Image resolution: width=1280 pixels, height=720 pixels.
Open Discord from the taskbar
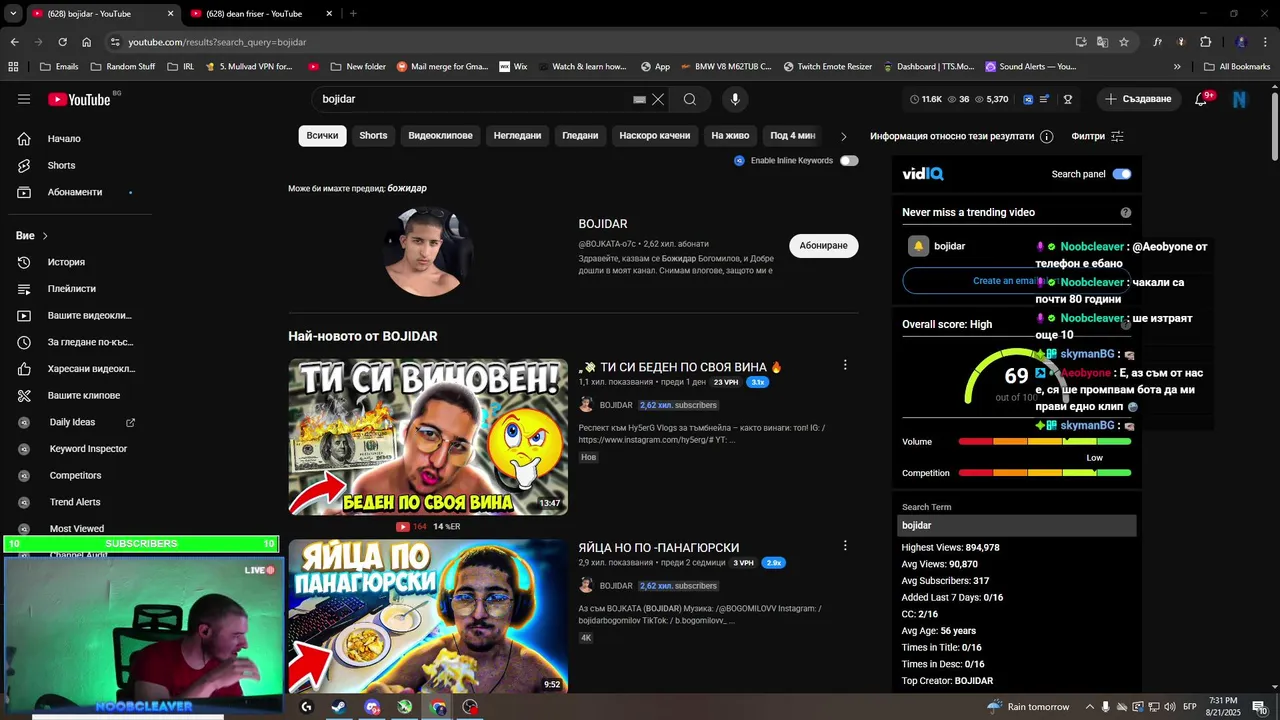(372, 707)
